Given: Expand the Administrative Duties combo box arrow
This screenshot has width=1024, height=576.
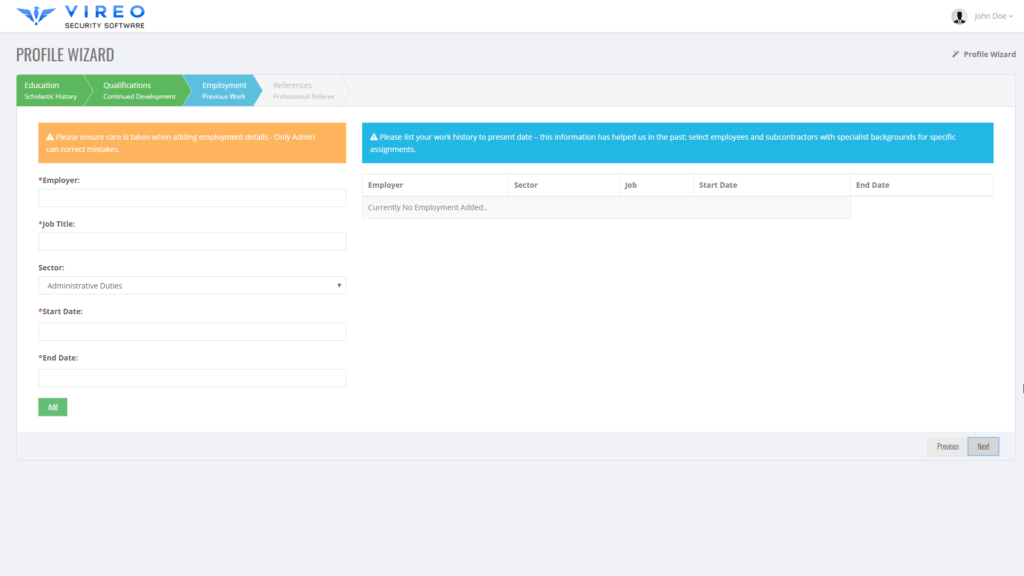Looking at the screenshot, I should tap(337, 285).
